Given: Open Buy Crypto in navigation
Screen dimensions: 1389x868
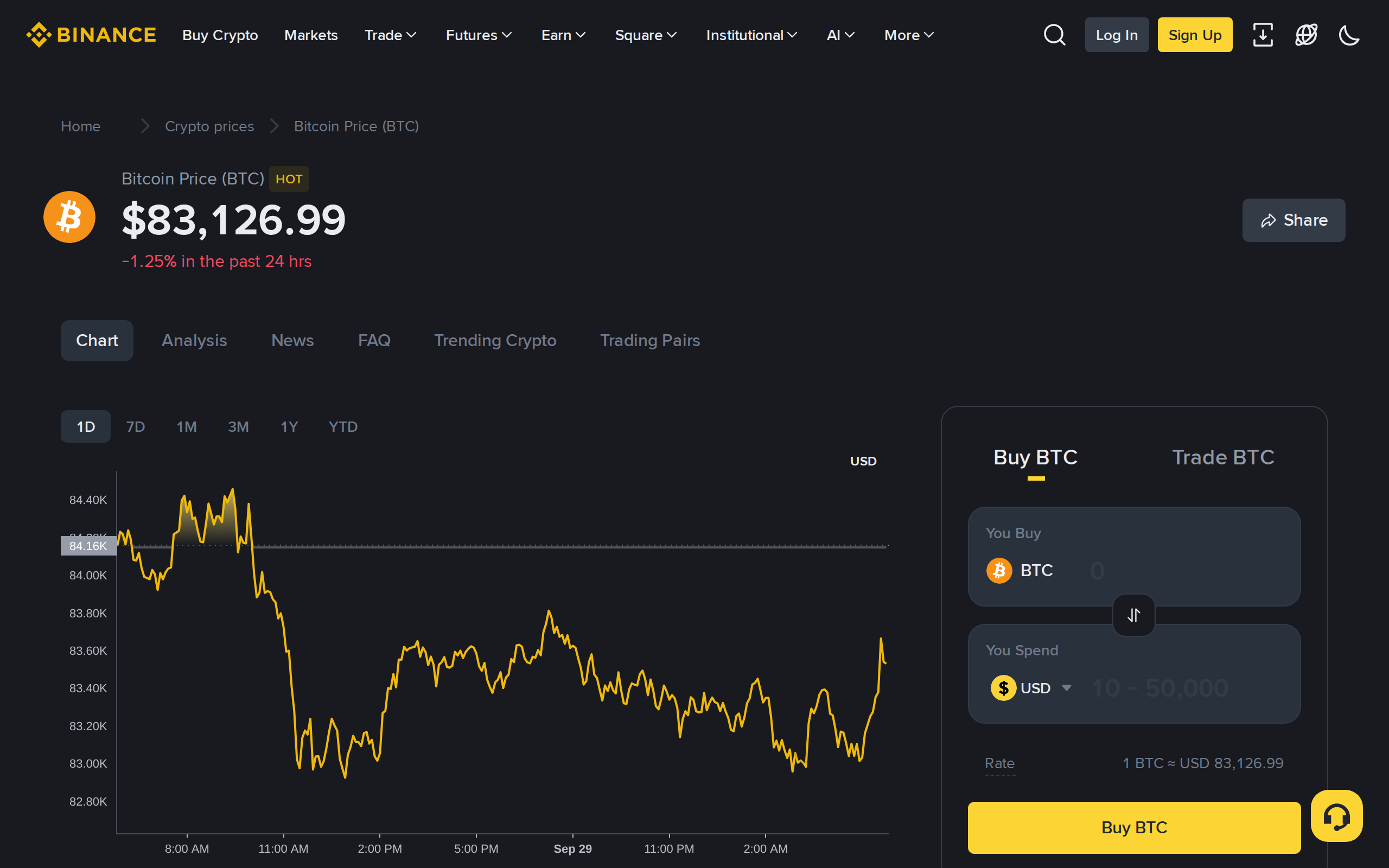Looking at the screenshot, I should coord(220,35).
